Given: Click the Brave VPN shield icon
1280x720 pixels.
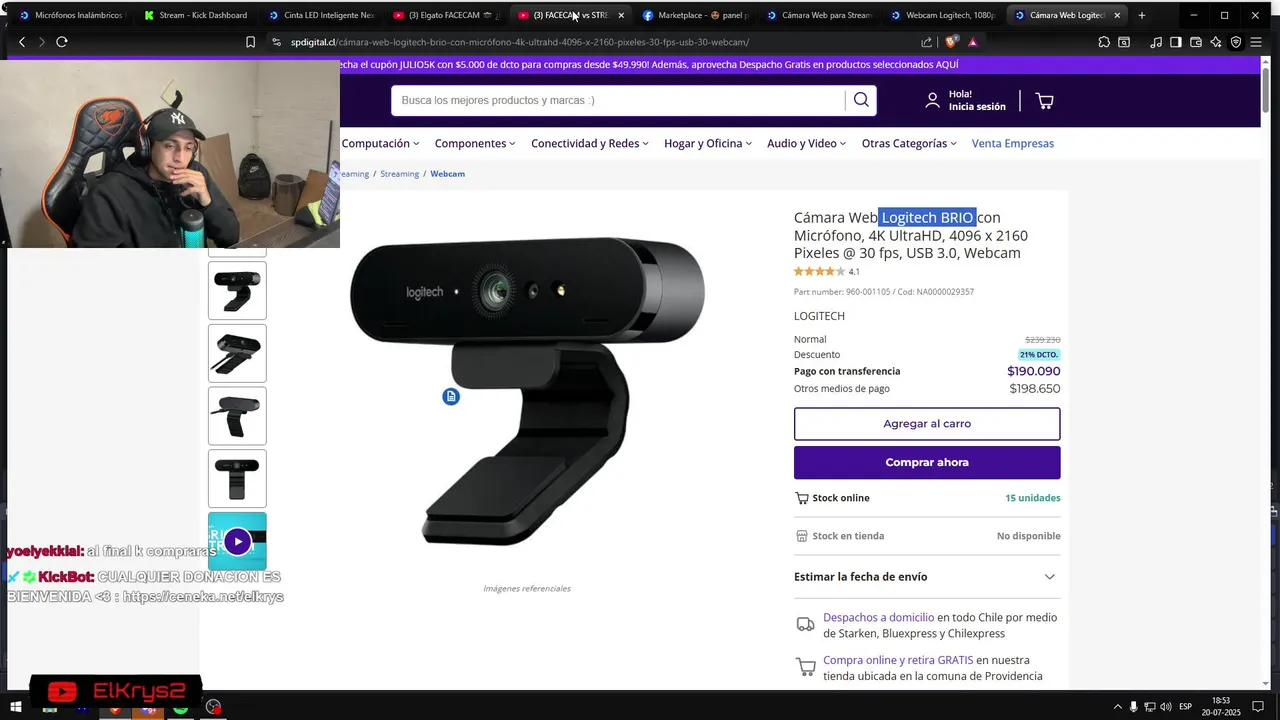Looking at the screenshot, I should coord(1236,42).
